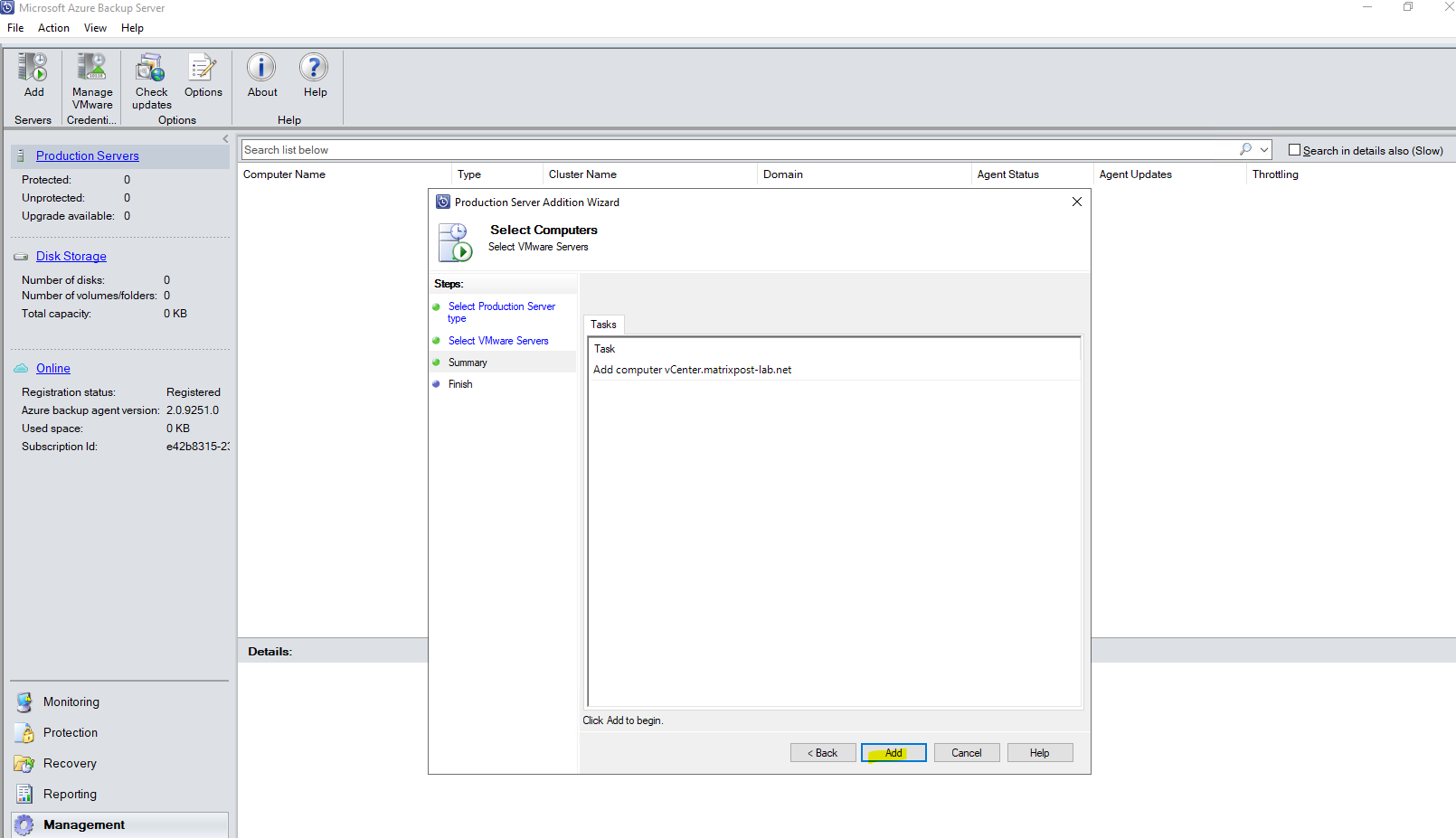This screenshot has height=838, width=1456.
Task: Select the Monitoring workspace
Action: [x=71, y=702]
